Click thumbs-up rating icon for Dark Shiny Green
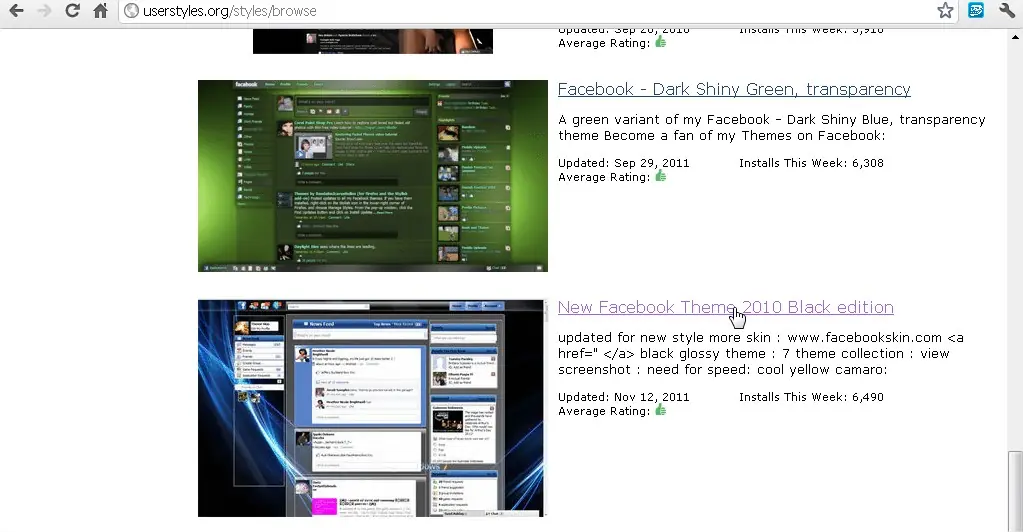 [661, 176]
